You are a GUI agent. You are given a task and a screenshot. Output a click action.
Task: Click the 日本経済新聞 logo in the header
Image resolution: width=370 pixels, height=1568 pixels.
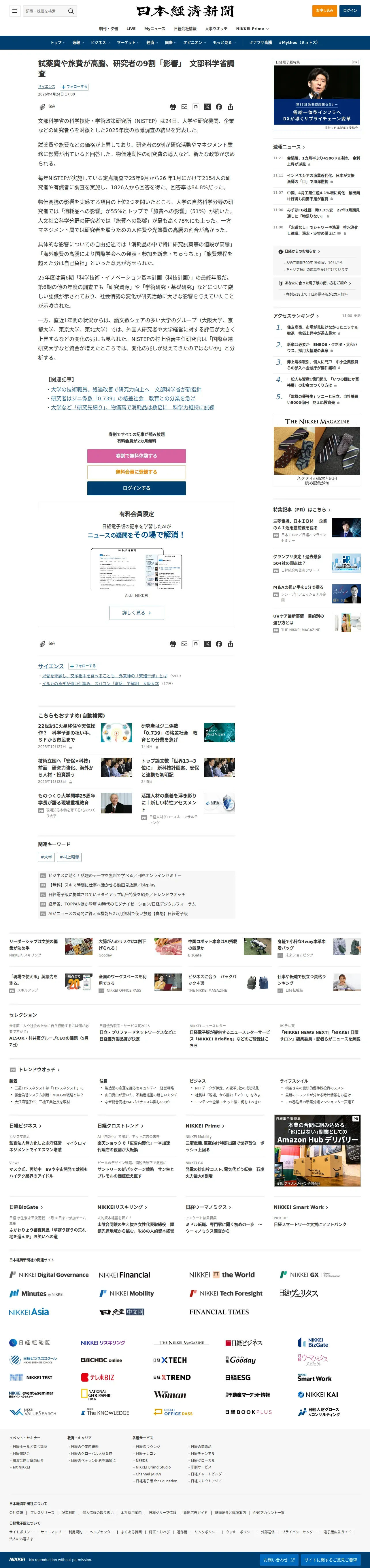(x=185, y=11)
